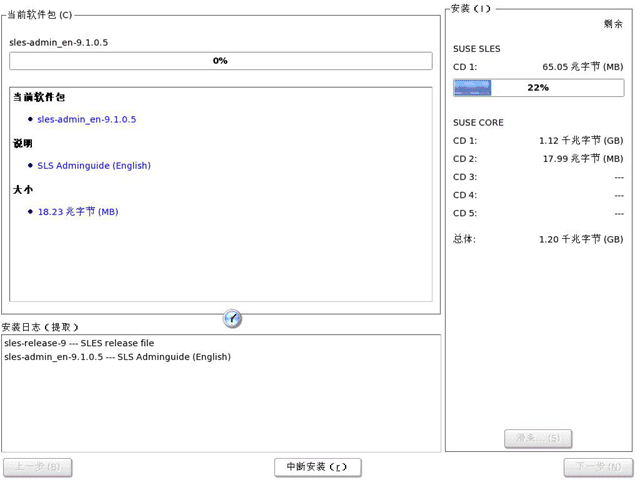Click the SUSE CORE CD 2 remaining row

[538, 159]
